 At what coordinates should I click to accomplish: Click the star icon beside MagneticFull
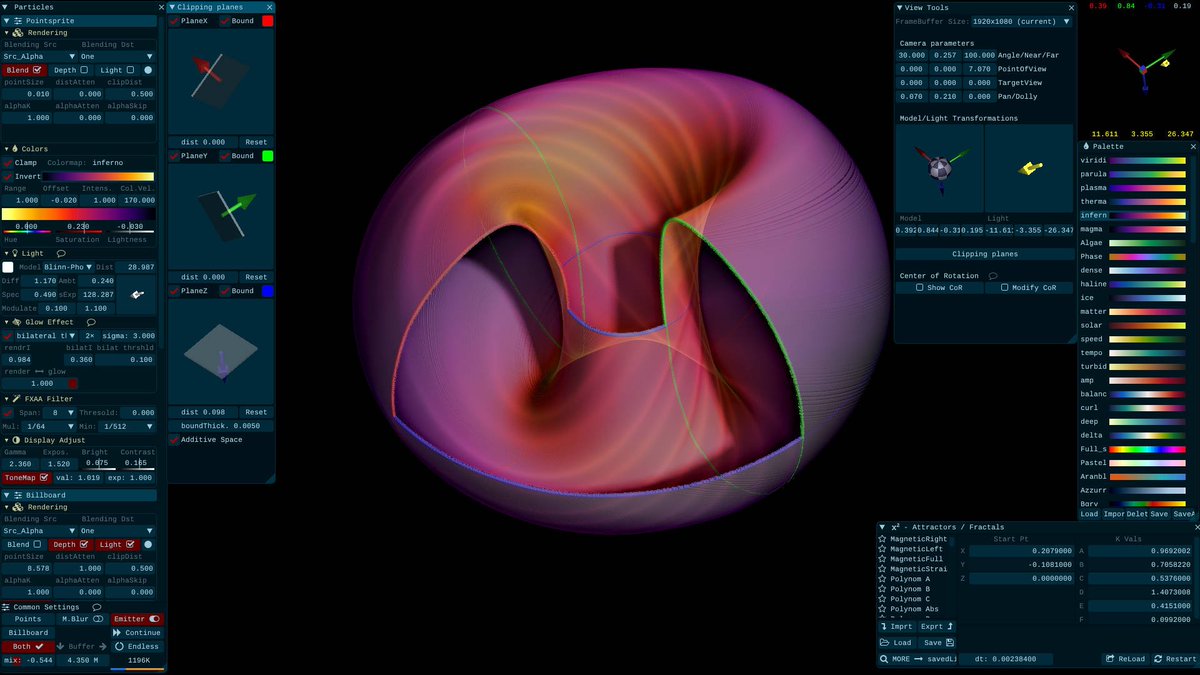point(882,559)
